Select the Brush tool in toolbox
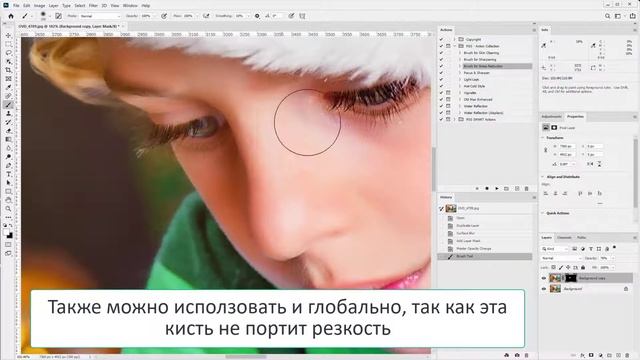The width and height of the screenshot is (640, 360). (x=9, y=105)
